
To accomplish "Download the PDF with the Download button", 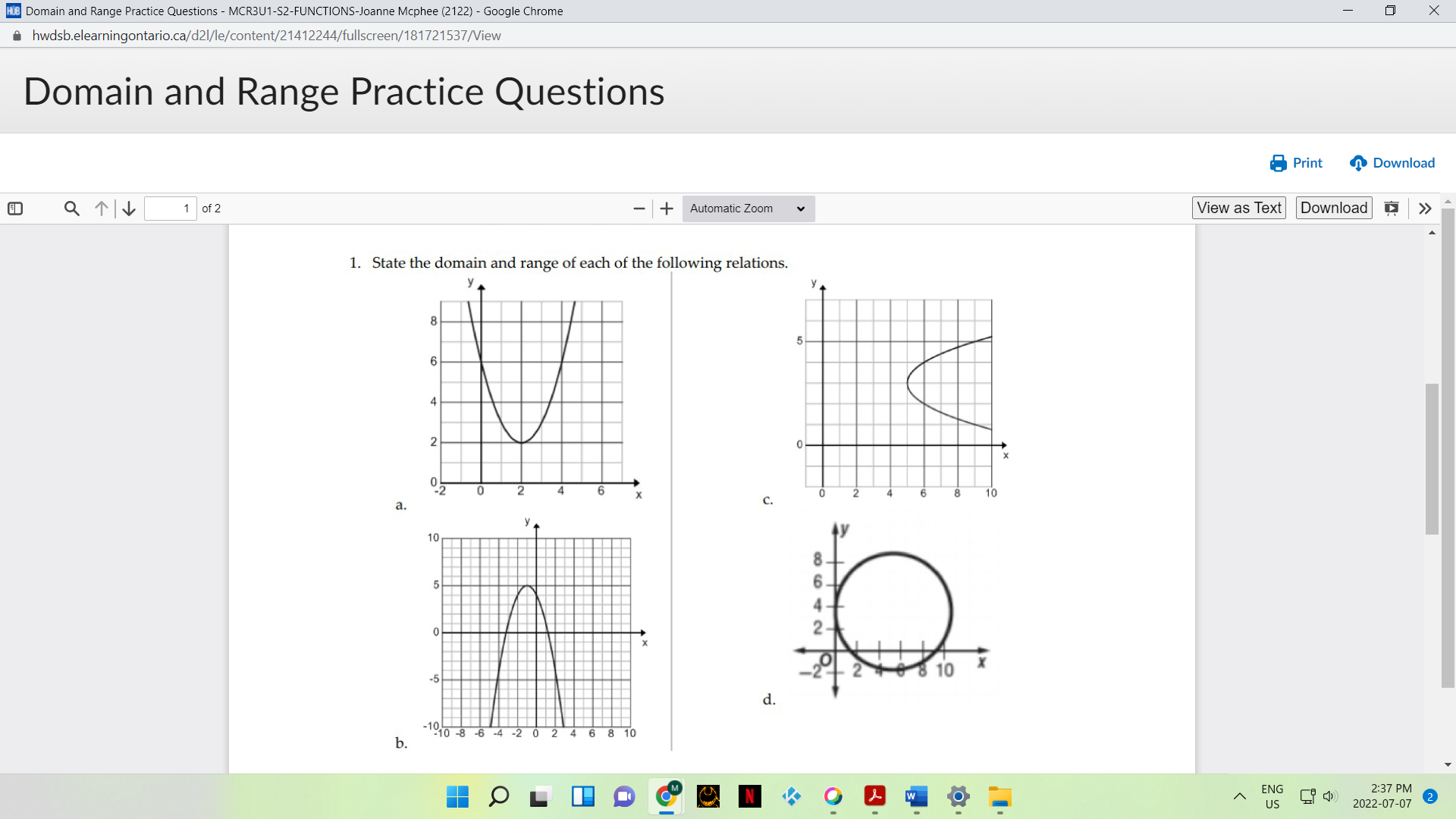I will tap(1334, 207).
